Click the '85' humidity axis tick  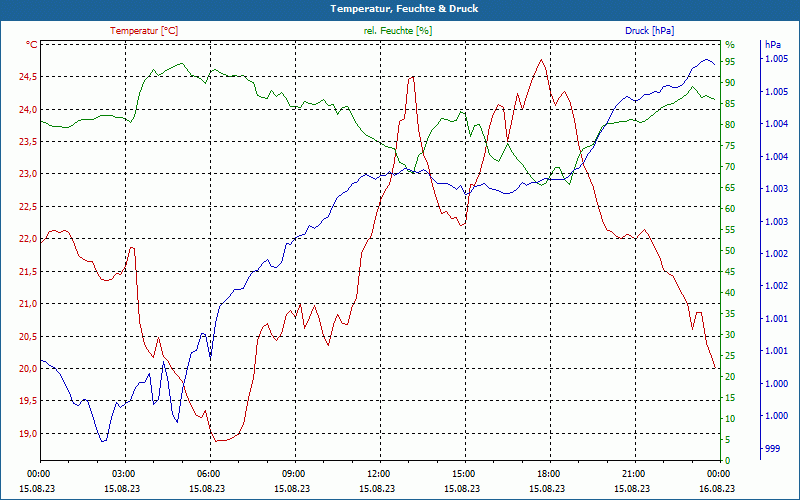click(730, 104)
